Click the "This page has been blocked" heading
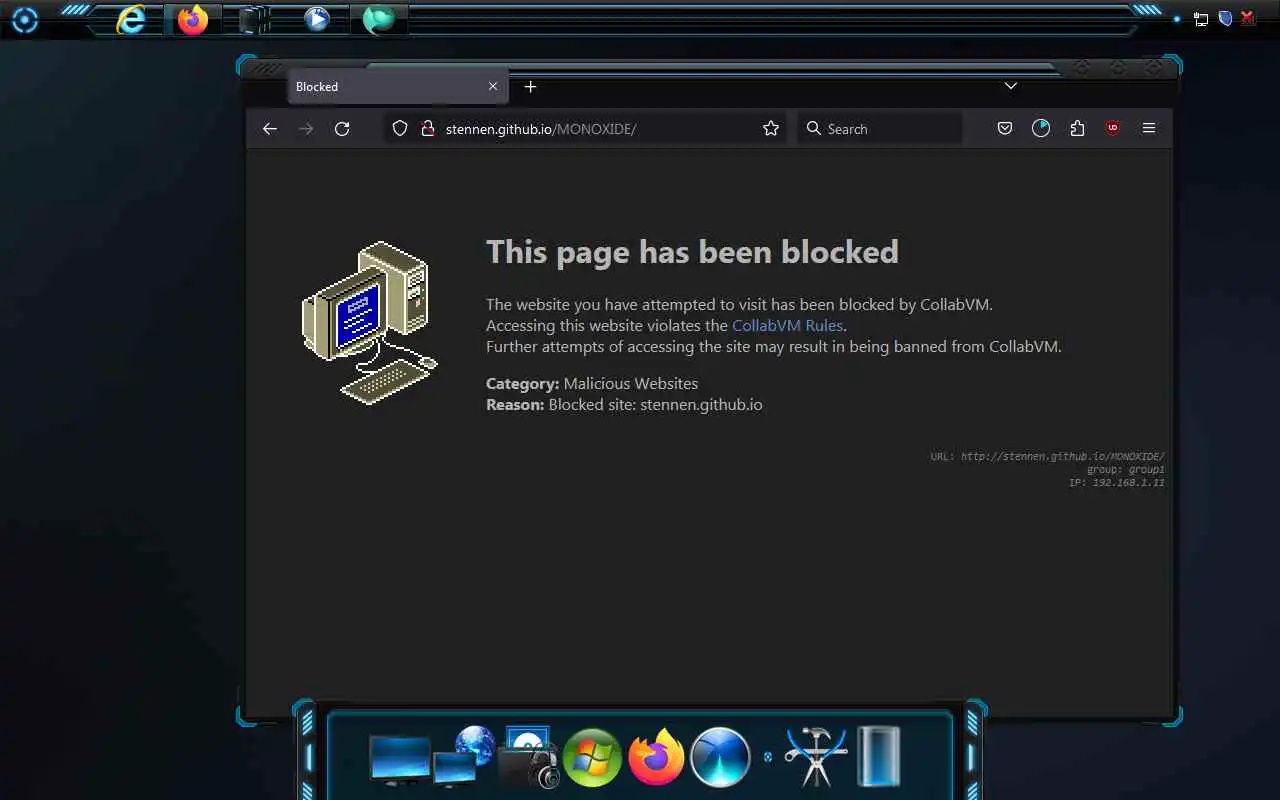 [692, 252]
